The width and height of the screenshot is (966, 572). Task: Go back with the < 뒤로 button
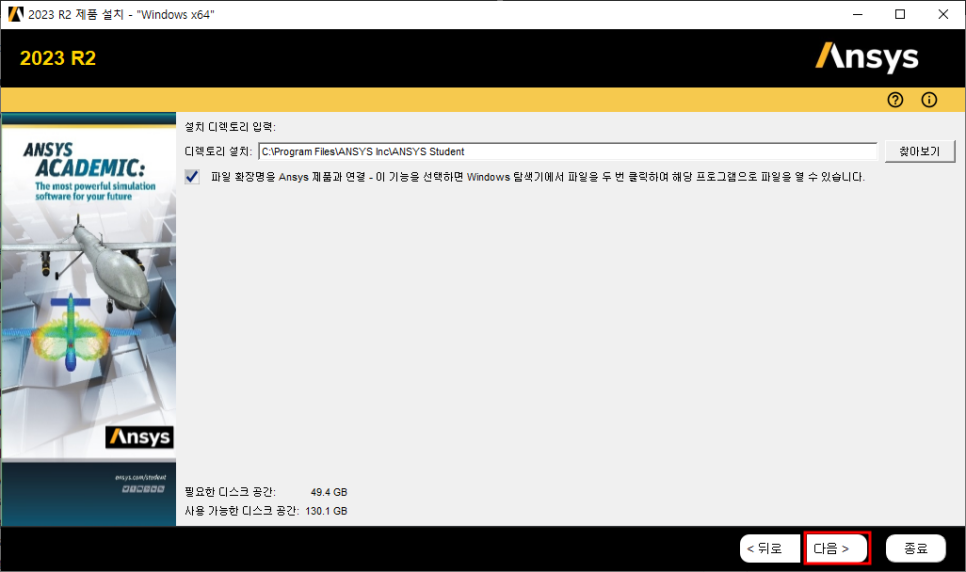tap(769, 549)
